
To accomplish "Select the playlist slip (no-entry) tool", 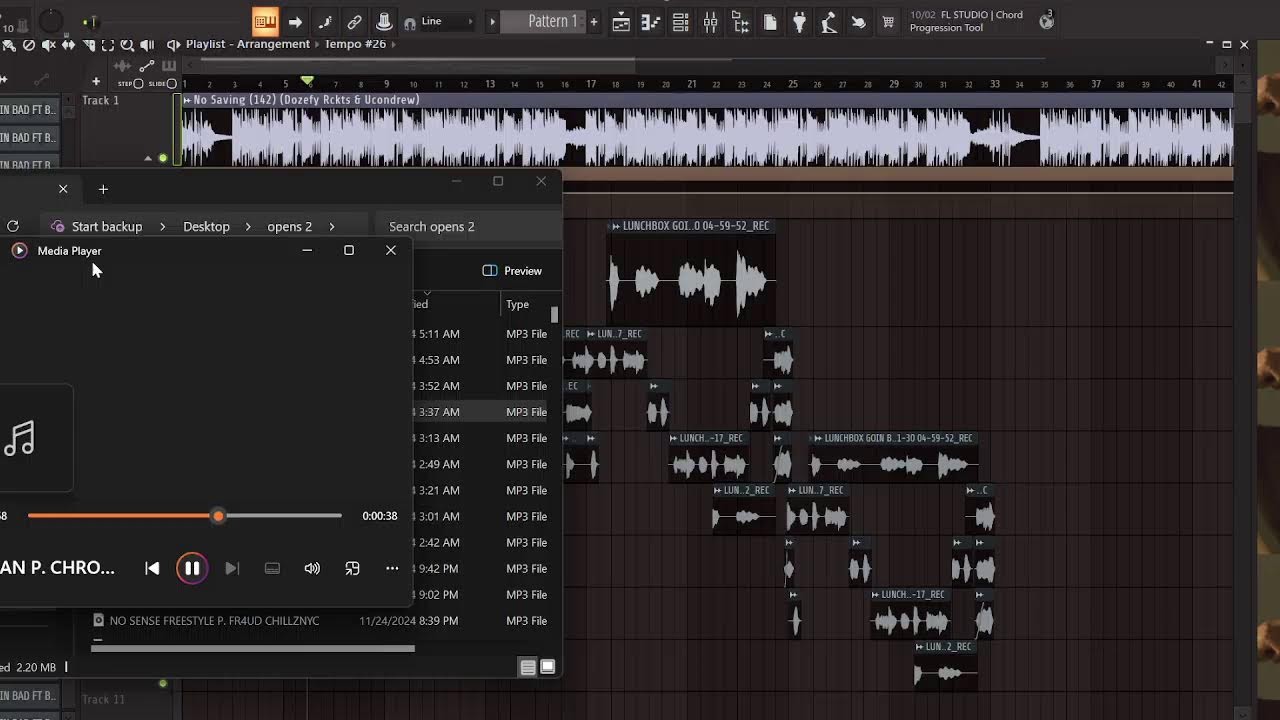I will pyautogui.click(x=29, y=45).
